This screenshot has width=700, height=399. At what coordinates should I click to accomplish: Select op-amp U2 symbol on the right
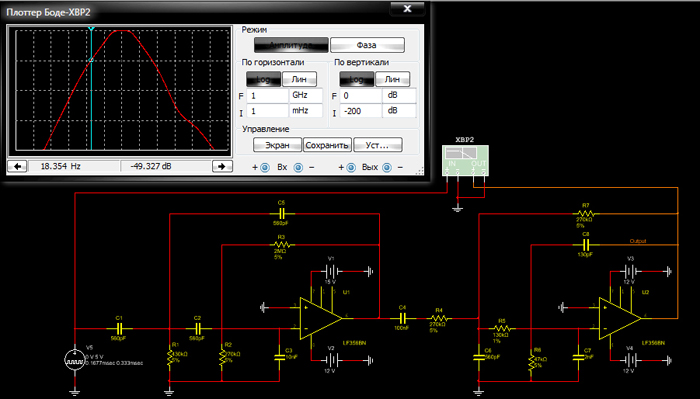coord(620,318)
